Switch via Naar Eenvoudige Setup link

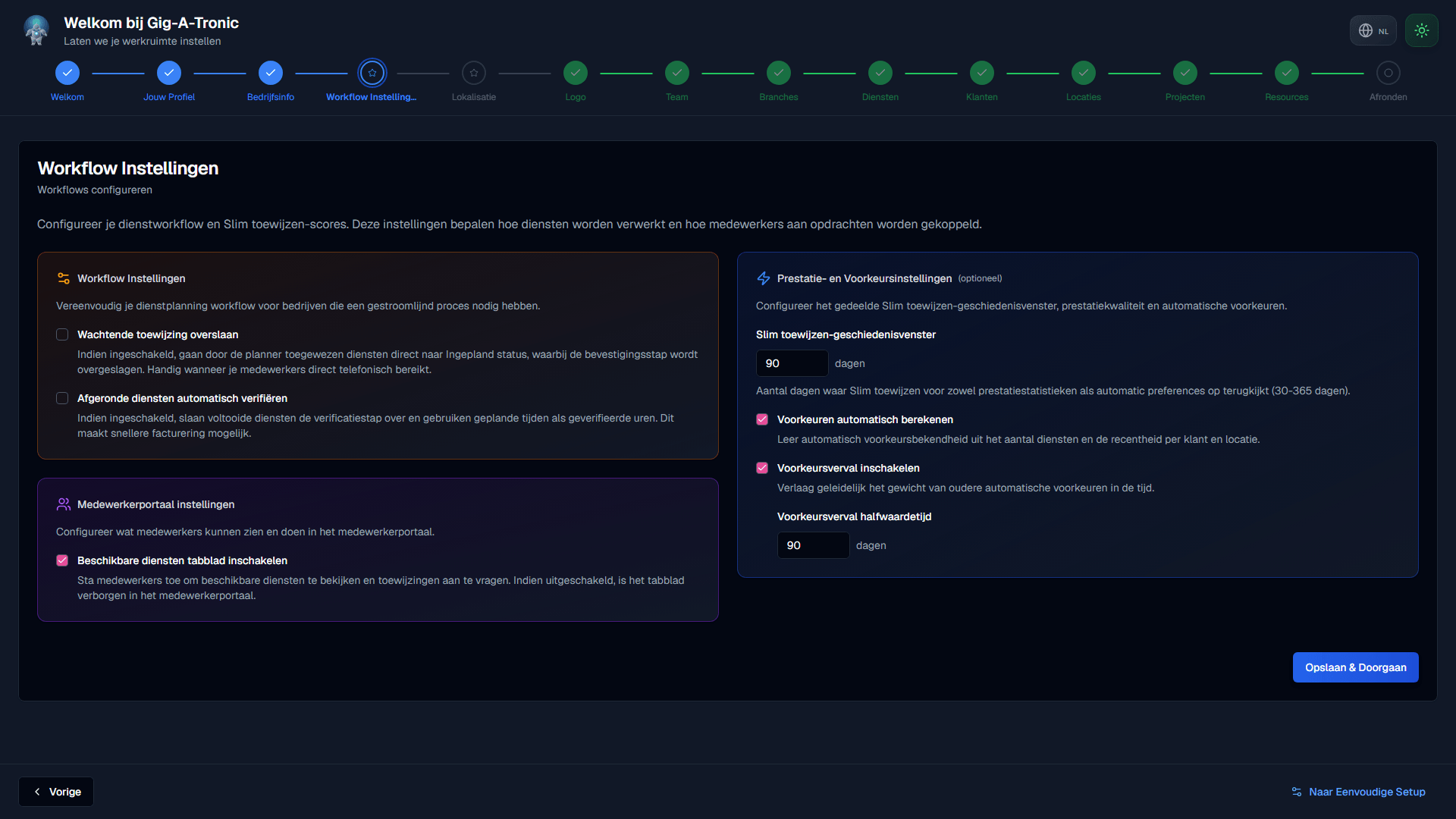point(1358,792)
